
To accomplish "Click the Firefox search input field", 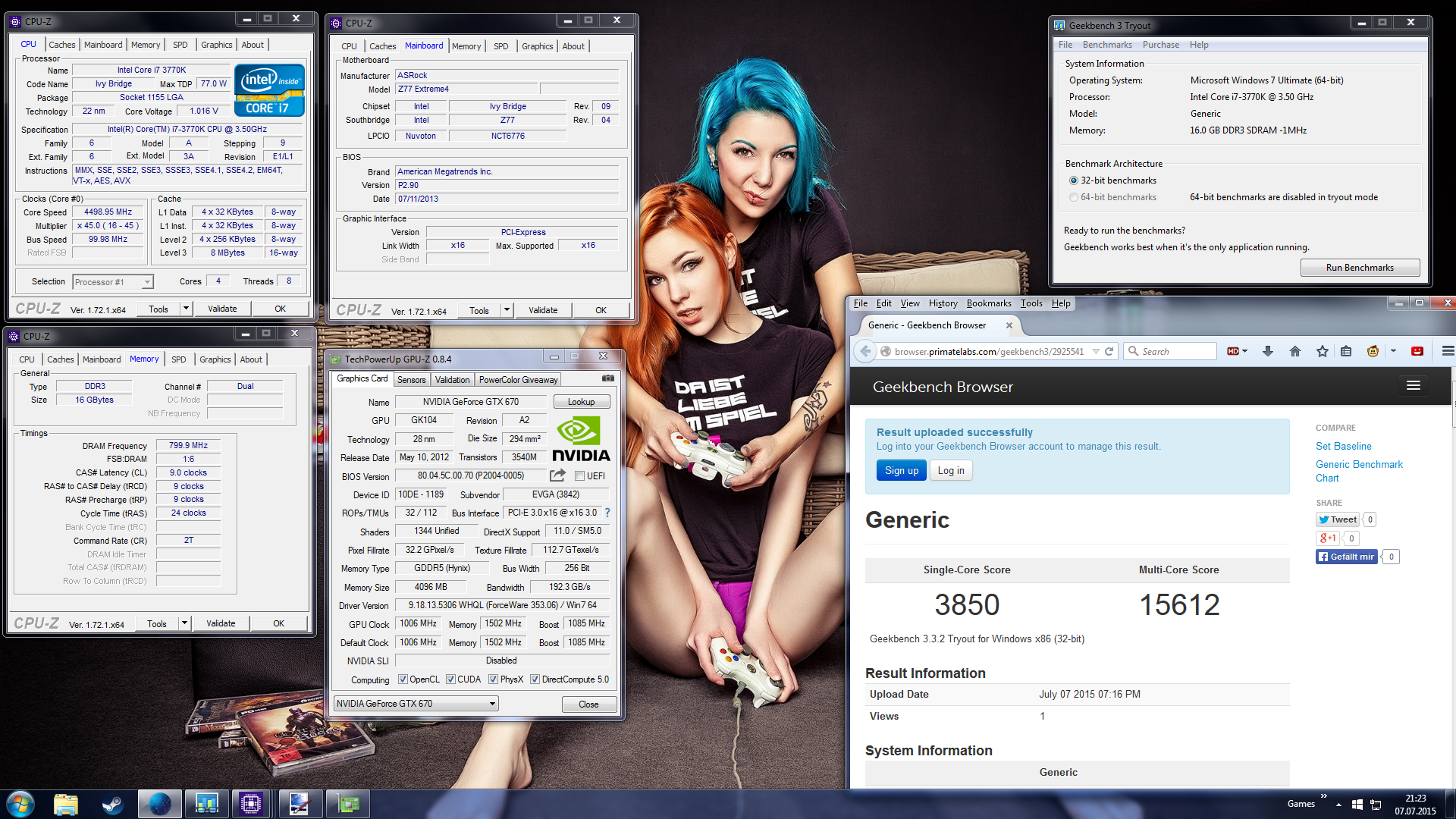I will pyautogui.click(x=1169, y=351).
